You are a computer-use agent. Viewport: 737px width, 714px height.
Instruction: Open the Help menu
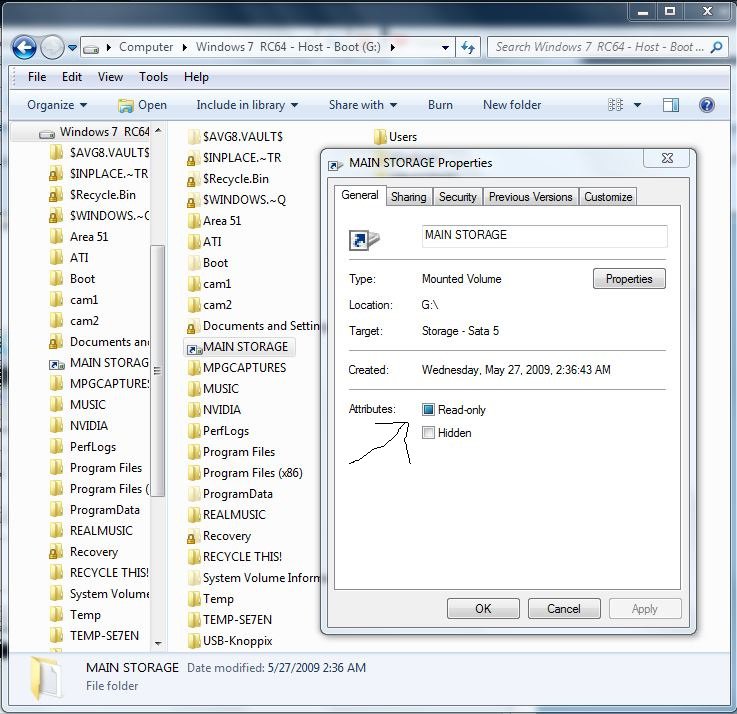click(x=196, y=77)
